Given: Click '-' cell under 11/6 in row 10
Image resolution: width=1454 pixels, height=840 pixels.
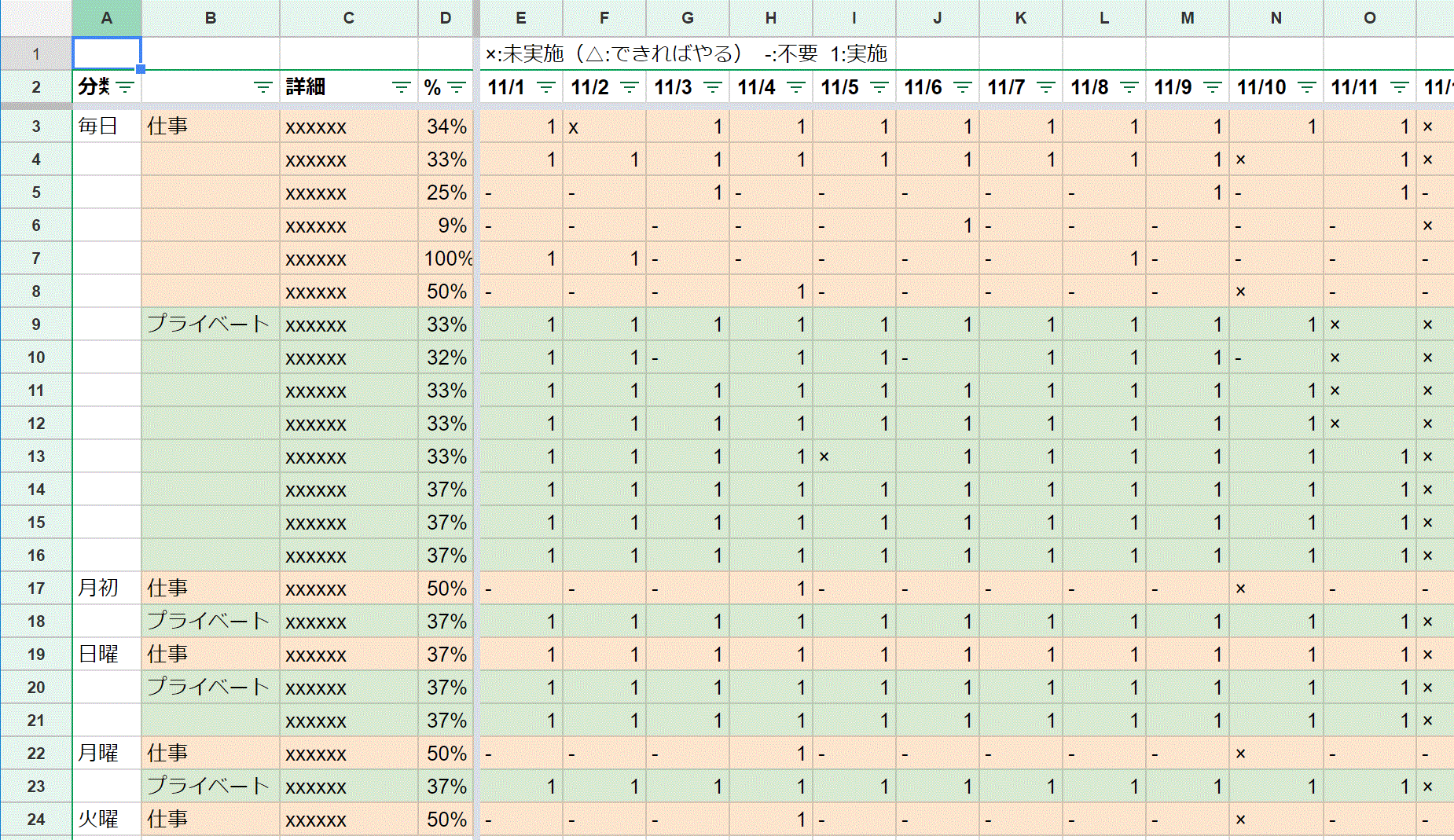Looking at the screenshot, I should coord(938,358).
